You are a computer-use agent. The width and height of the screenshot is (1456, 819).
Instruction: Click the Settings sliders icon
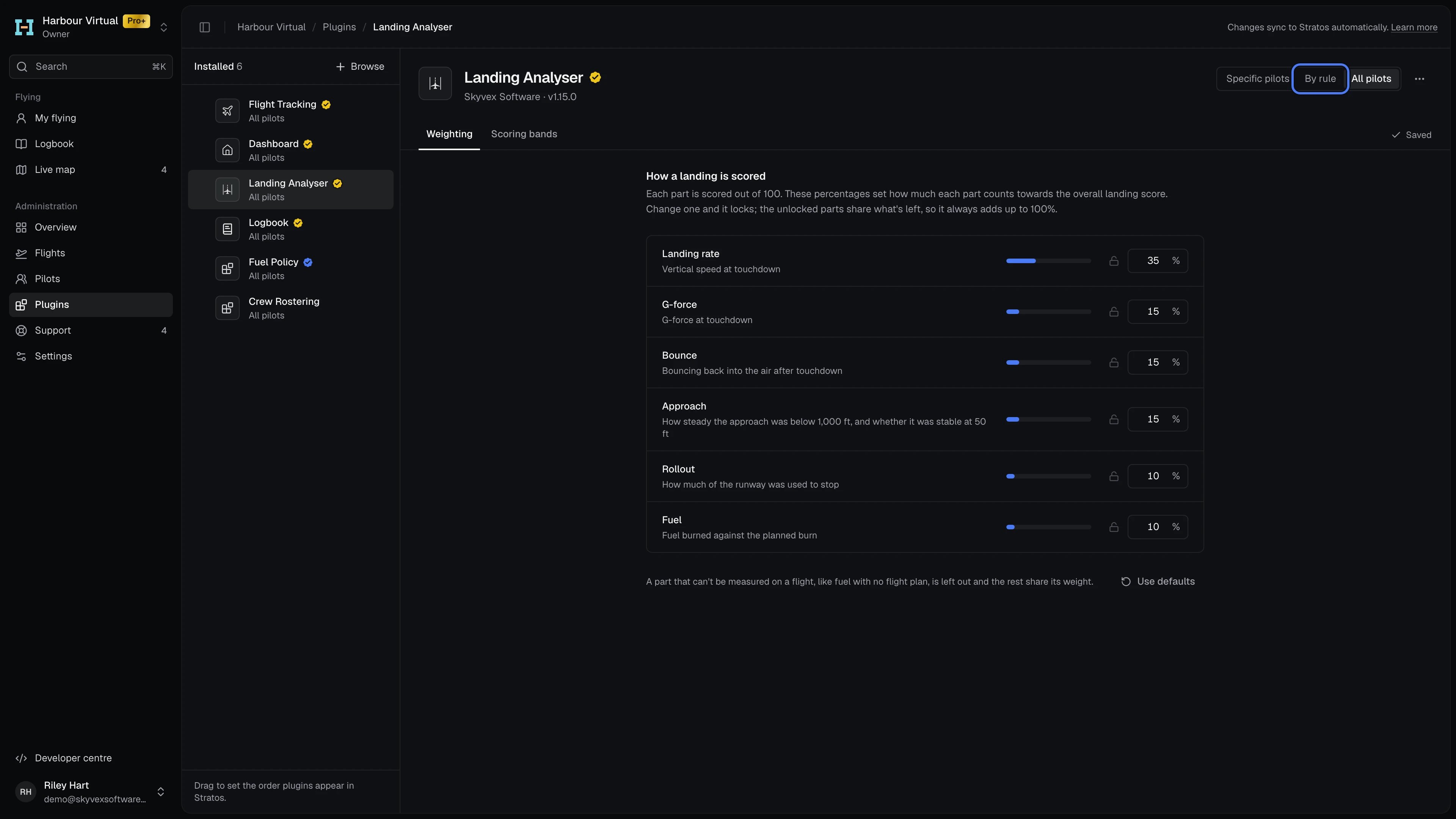(x=22, y=356)
